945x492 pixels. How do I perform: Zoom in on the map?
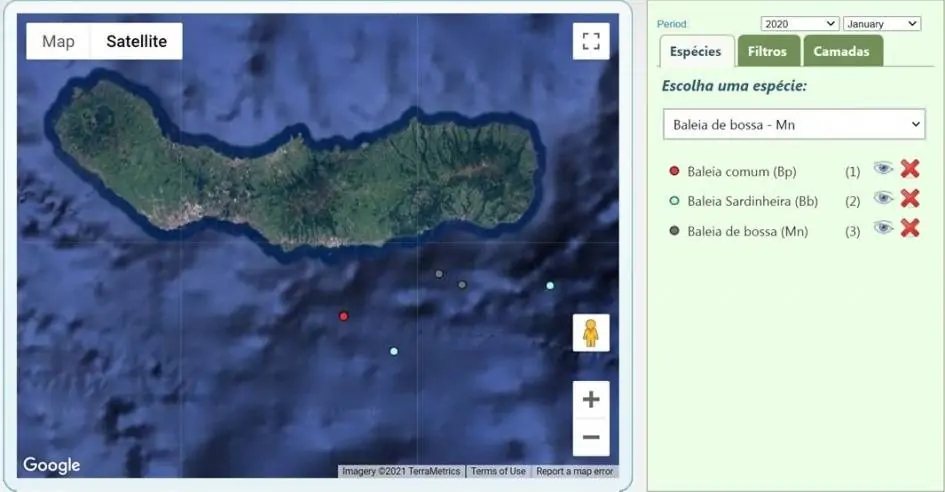(591, 400)
